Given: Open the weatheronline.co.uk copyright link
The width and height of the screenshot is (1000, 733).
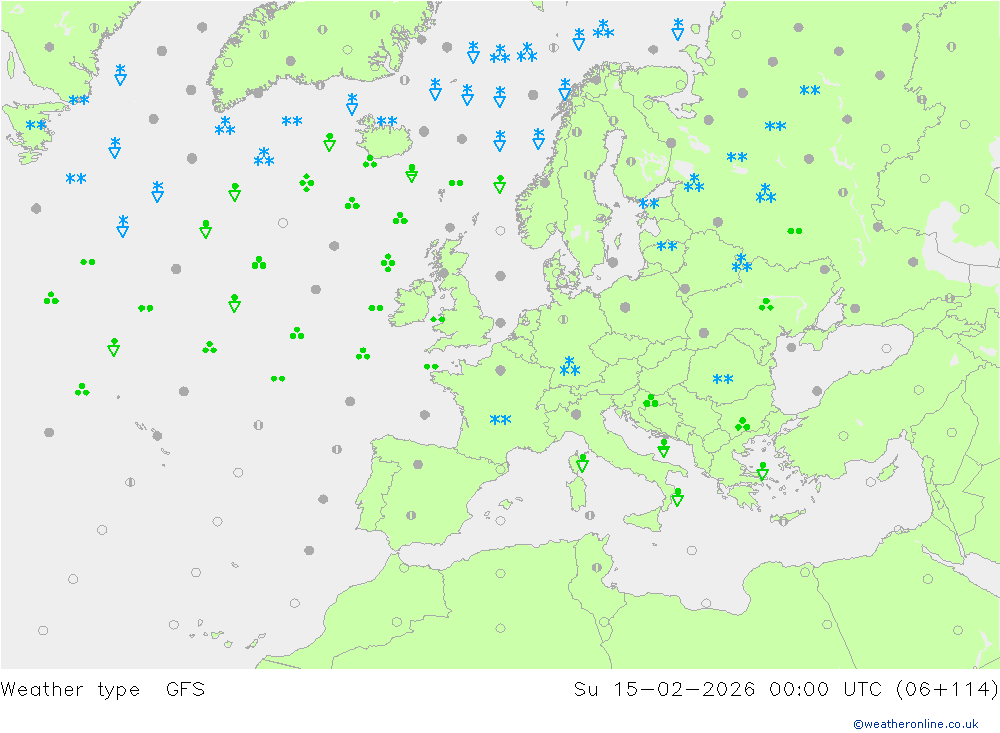Looking at the screenshot, I should pyautogui.click(x=916, y=724).
